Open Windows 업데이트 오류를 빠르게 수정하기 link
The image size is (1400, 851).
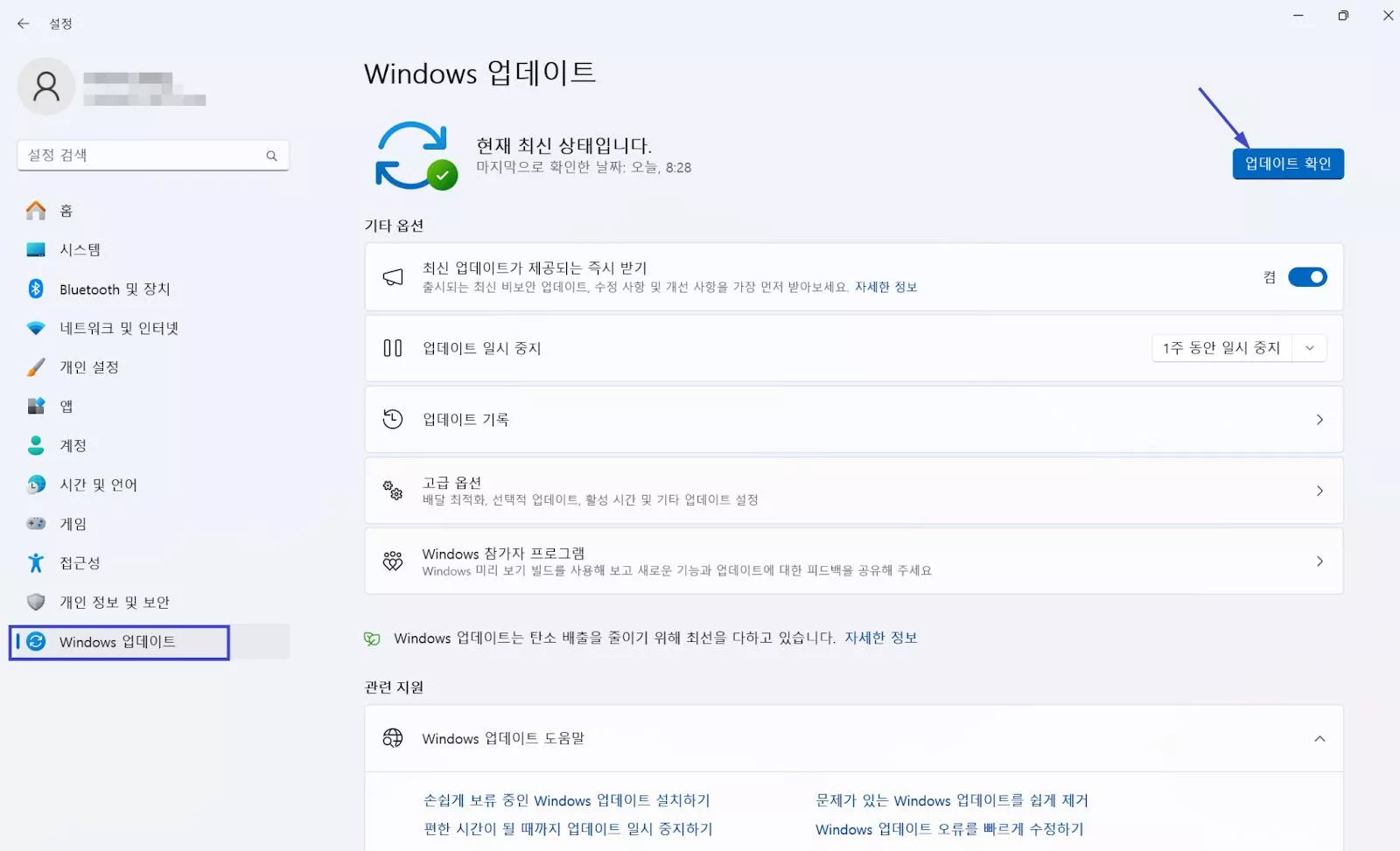(x=949, y=829)
